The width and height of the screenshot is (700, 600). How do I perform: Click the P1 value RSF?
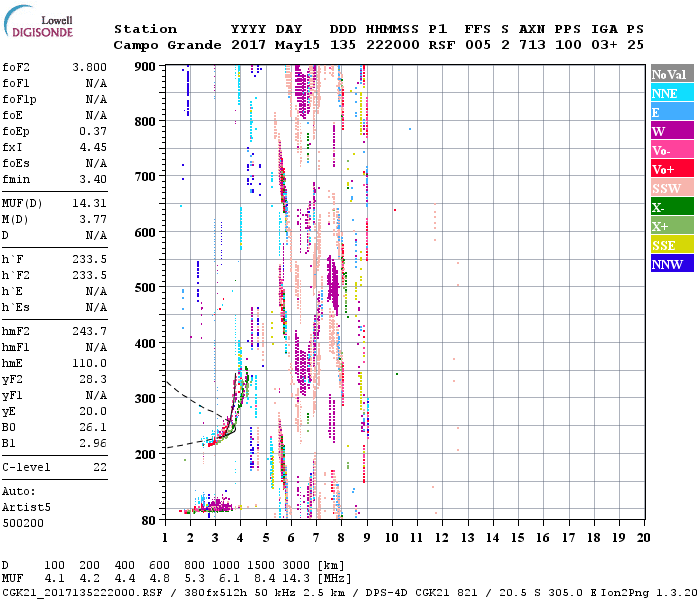[x=442, y=45]
